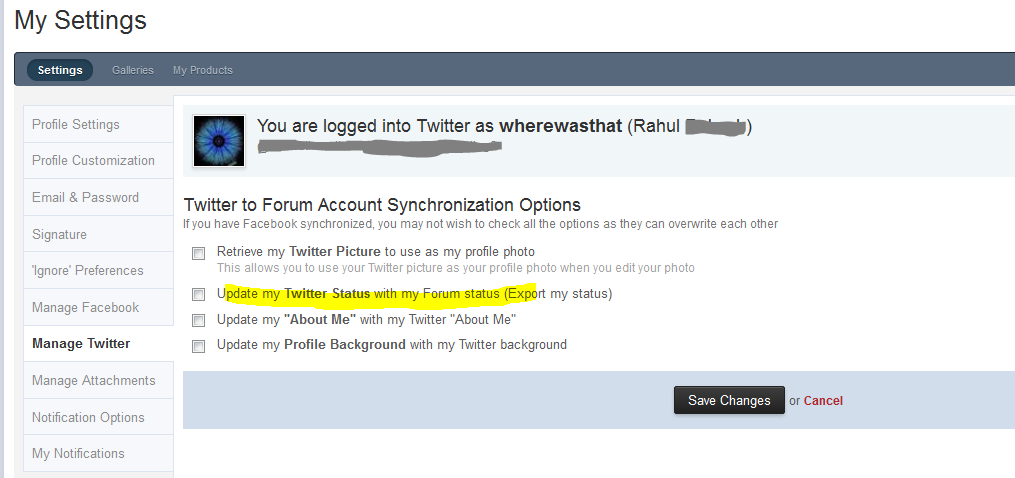This screenshot has width=1015, height=478.
Task: Select the Settings tab
Action: 60,70
